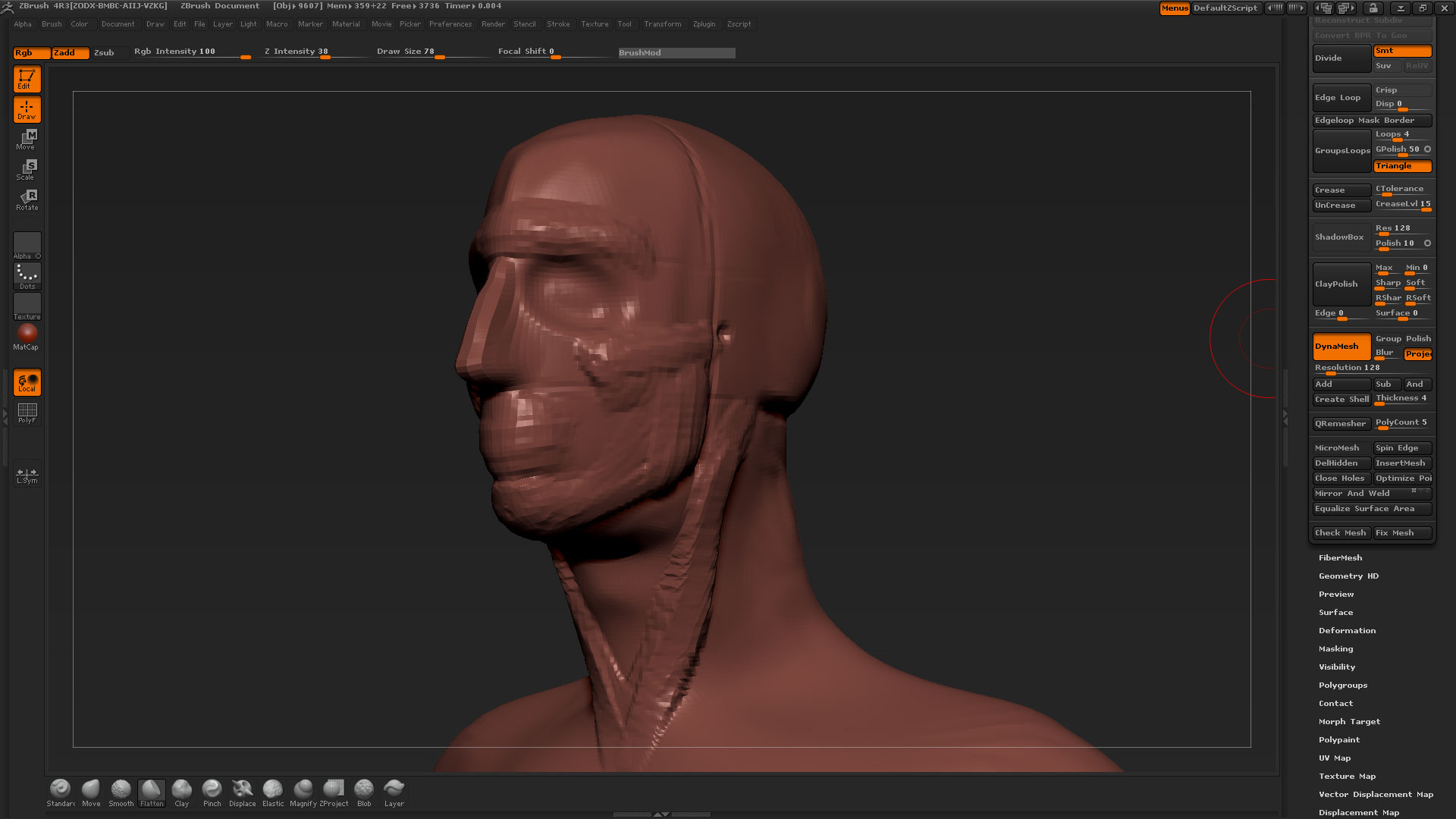Toggle the Triangle option
This screenshot has height=819, width=1456.
(1401, 166)
